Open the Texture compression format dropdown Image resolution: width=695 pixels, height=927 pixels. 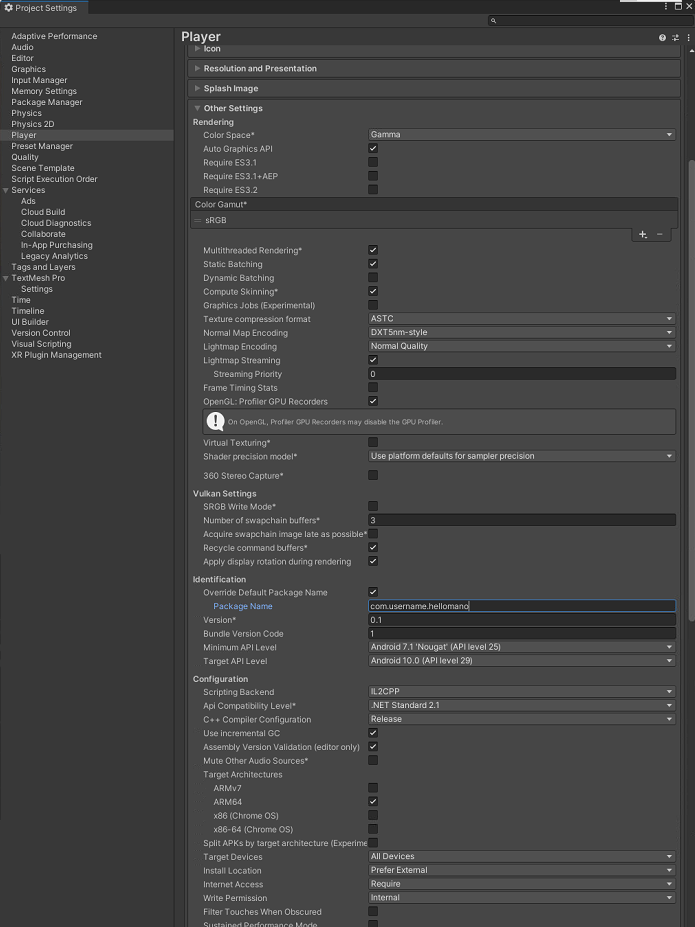point(522,319)
